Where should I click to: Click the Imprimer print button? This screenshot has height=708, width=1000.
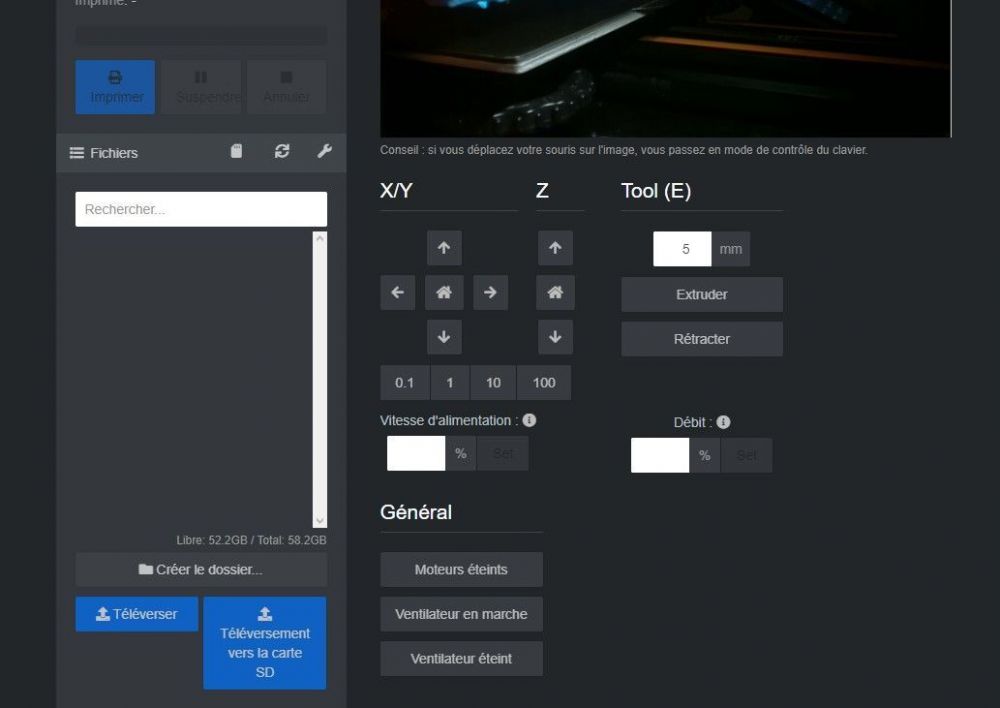tap(115, 87)
